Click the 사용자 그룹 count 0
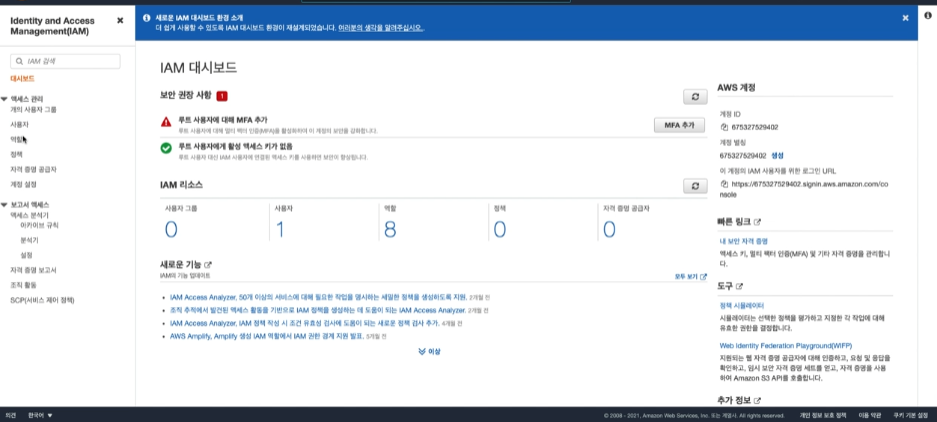The height and width of the screenshot is (422, 937). pyautogui.click(x=171, y=230)
